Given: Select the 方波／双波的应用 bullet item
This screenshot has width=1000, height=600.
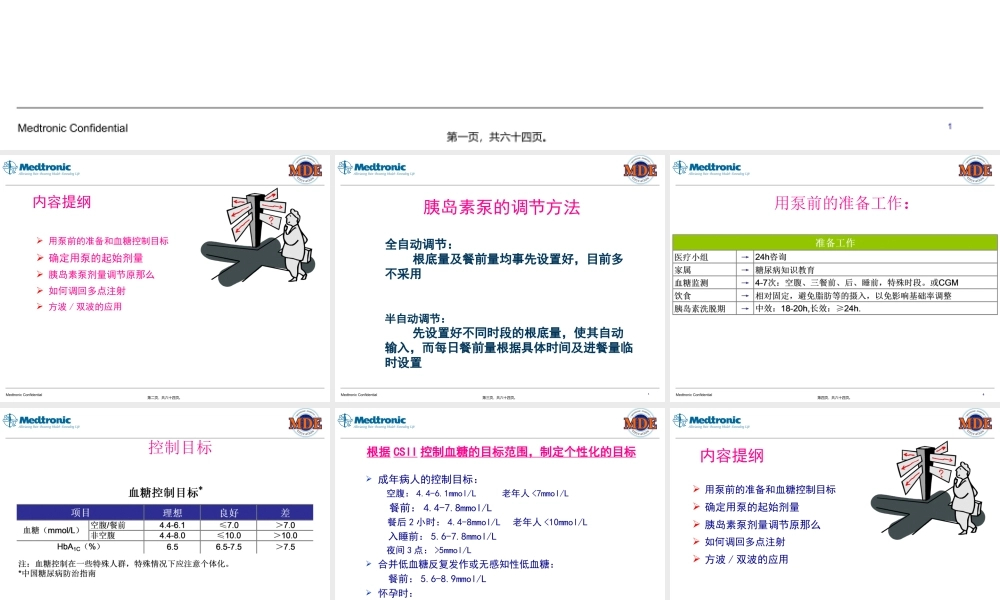Looking at the screenshot, I should (86, 305).
